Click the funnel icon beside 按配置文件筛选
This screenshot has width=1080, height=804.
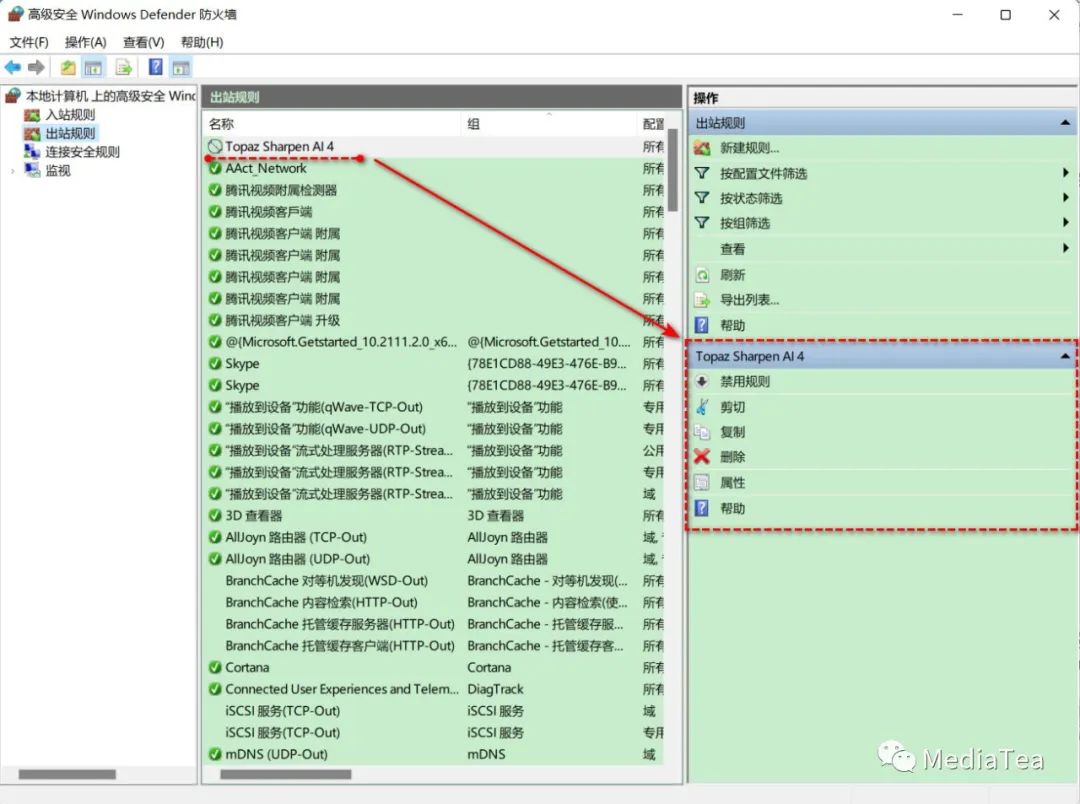702,173
